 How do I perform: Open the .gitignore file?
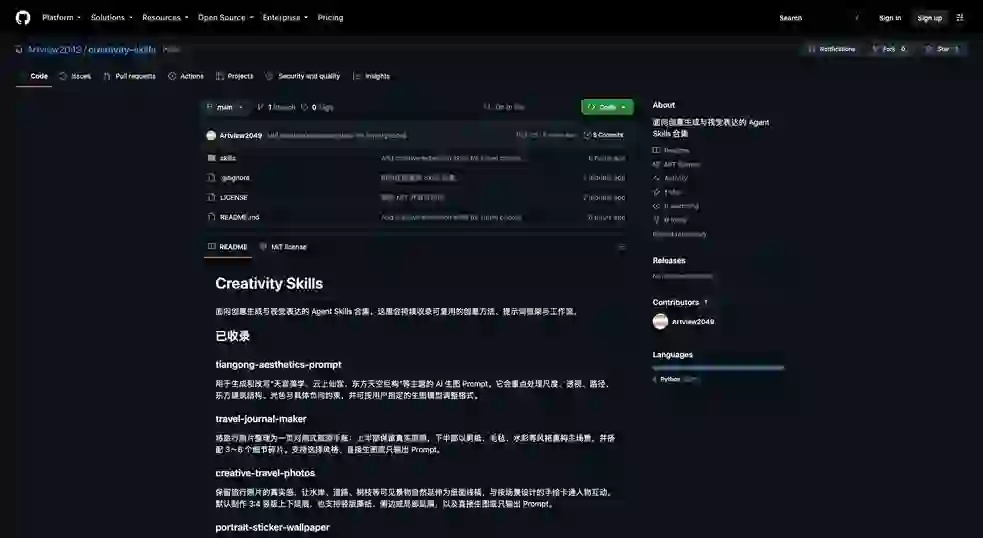[x=235, y=177]
